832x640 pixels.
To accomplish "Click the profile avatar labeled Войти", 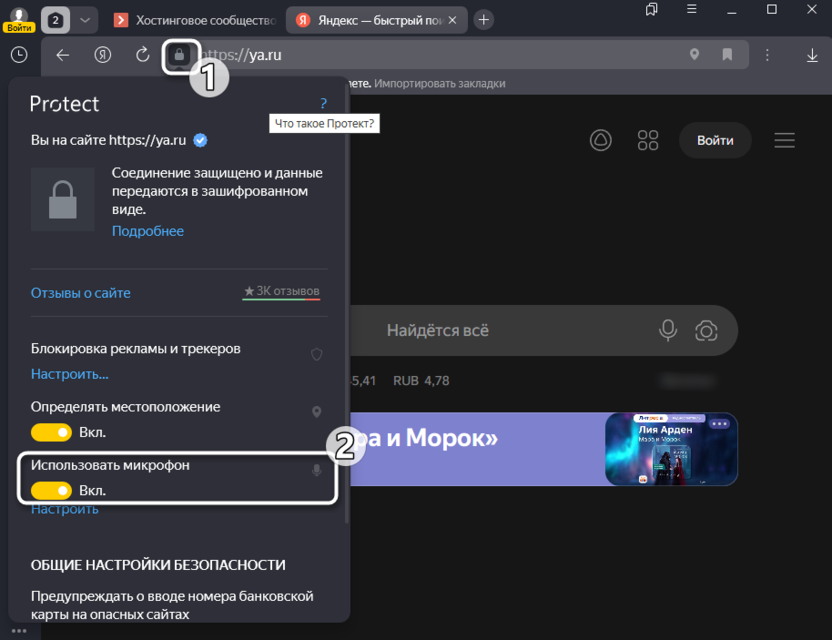I will (x=19, y=20).
